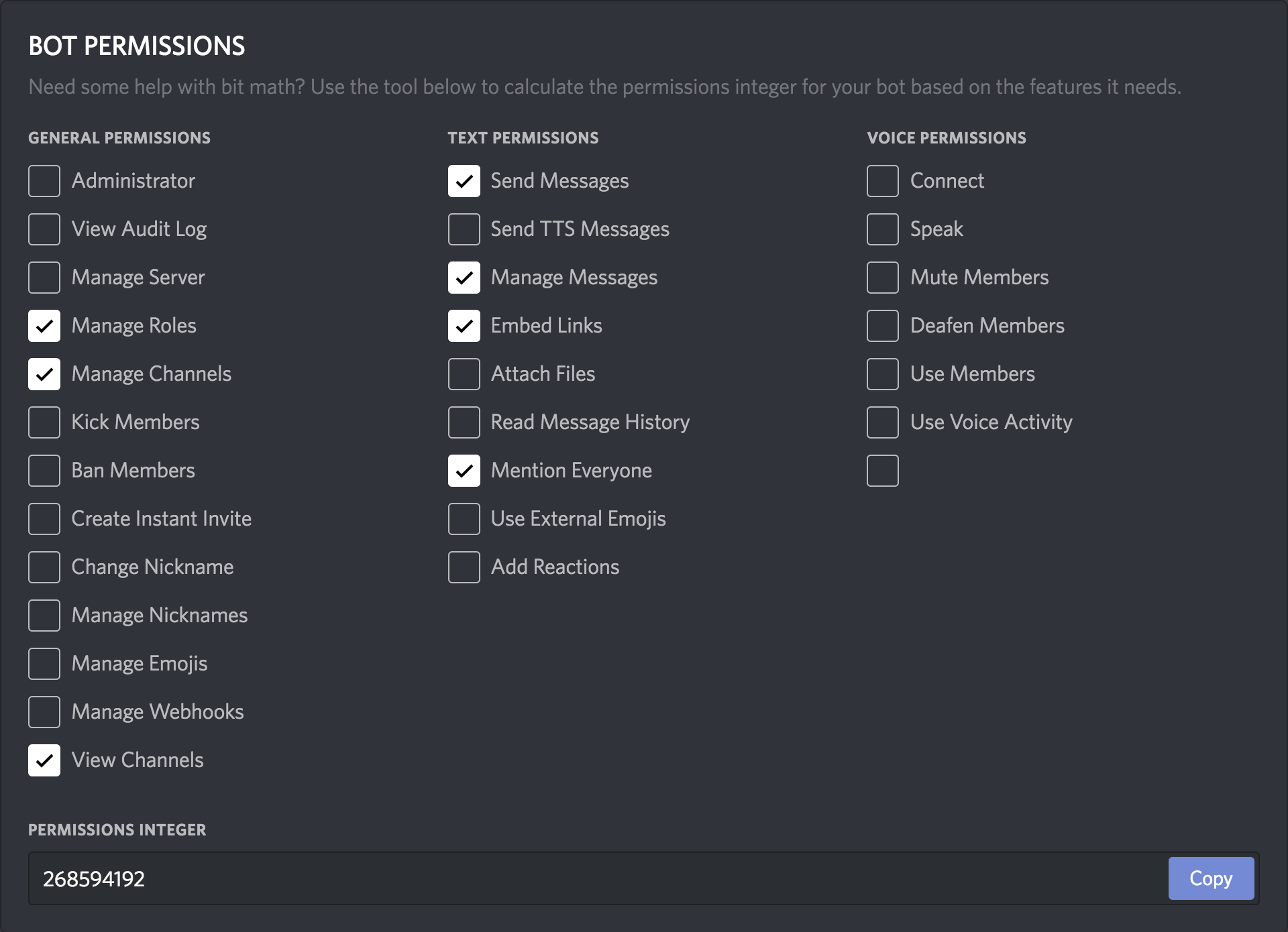Disable the Embed Links permission
Image resolution: width=1288 pixels, height=932 pixels.
(464, 326)
